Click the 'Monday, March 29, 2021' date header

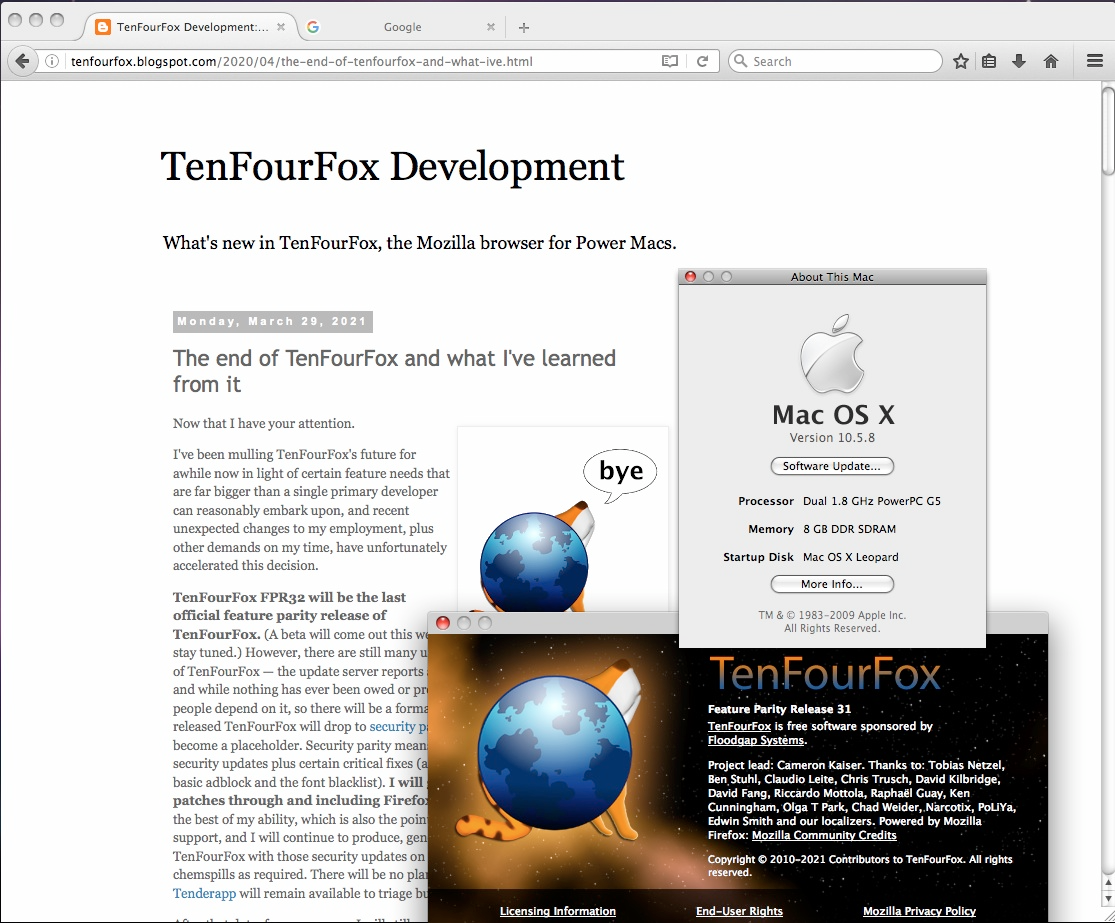pyautogui.click(x=272, y=321)
